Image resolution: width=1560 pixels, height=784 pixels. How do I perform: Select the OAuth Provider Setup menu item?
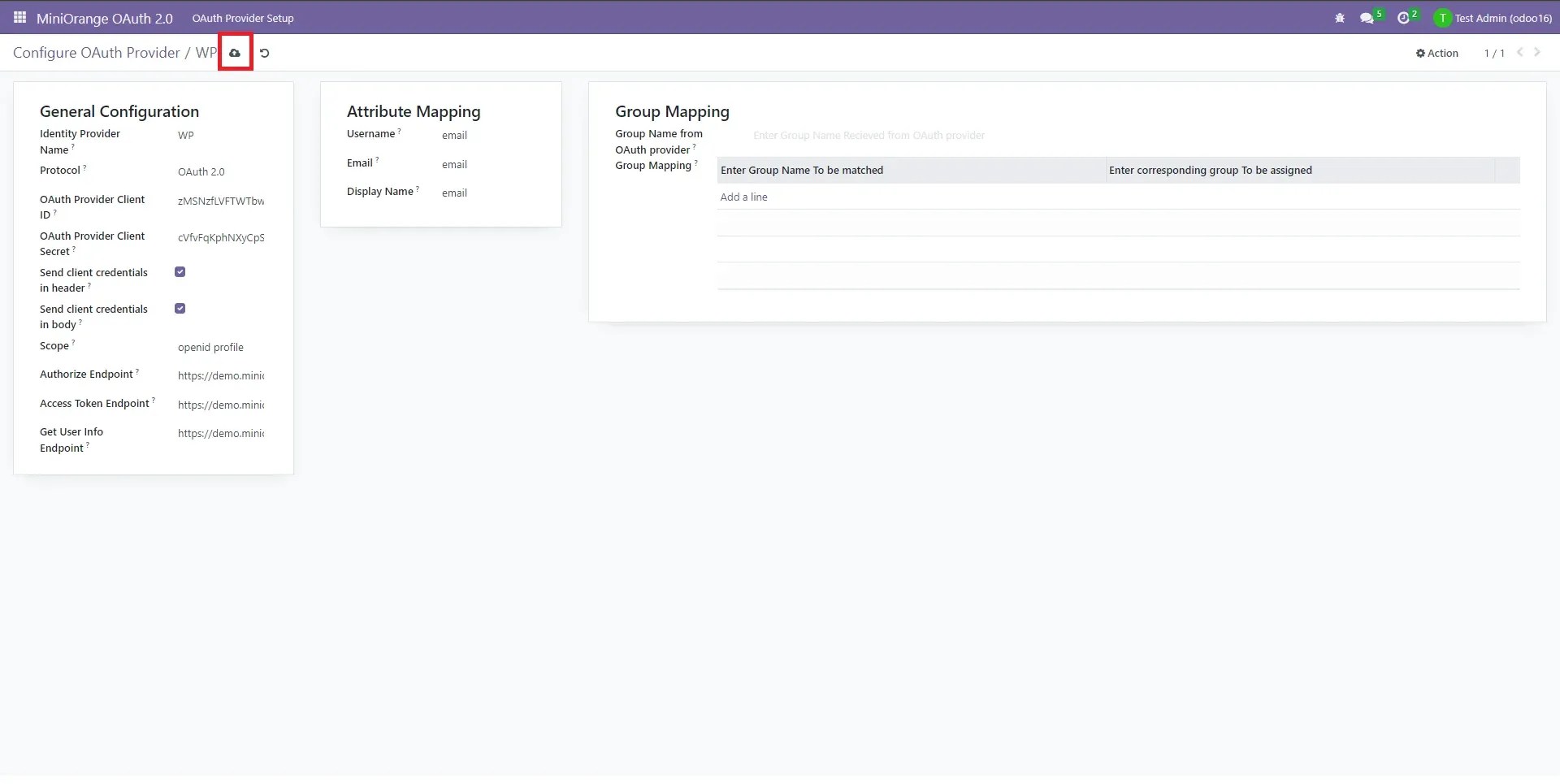click(x=242, y=17)
